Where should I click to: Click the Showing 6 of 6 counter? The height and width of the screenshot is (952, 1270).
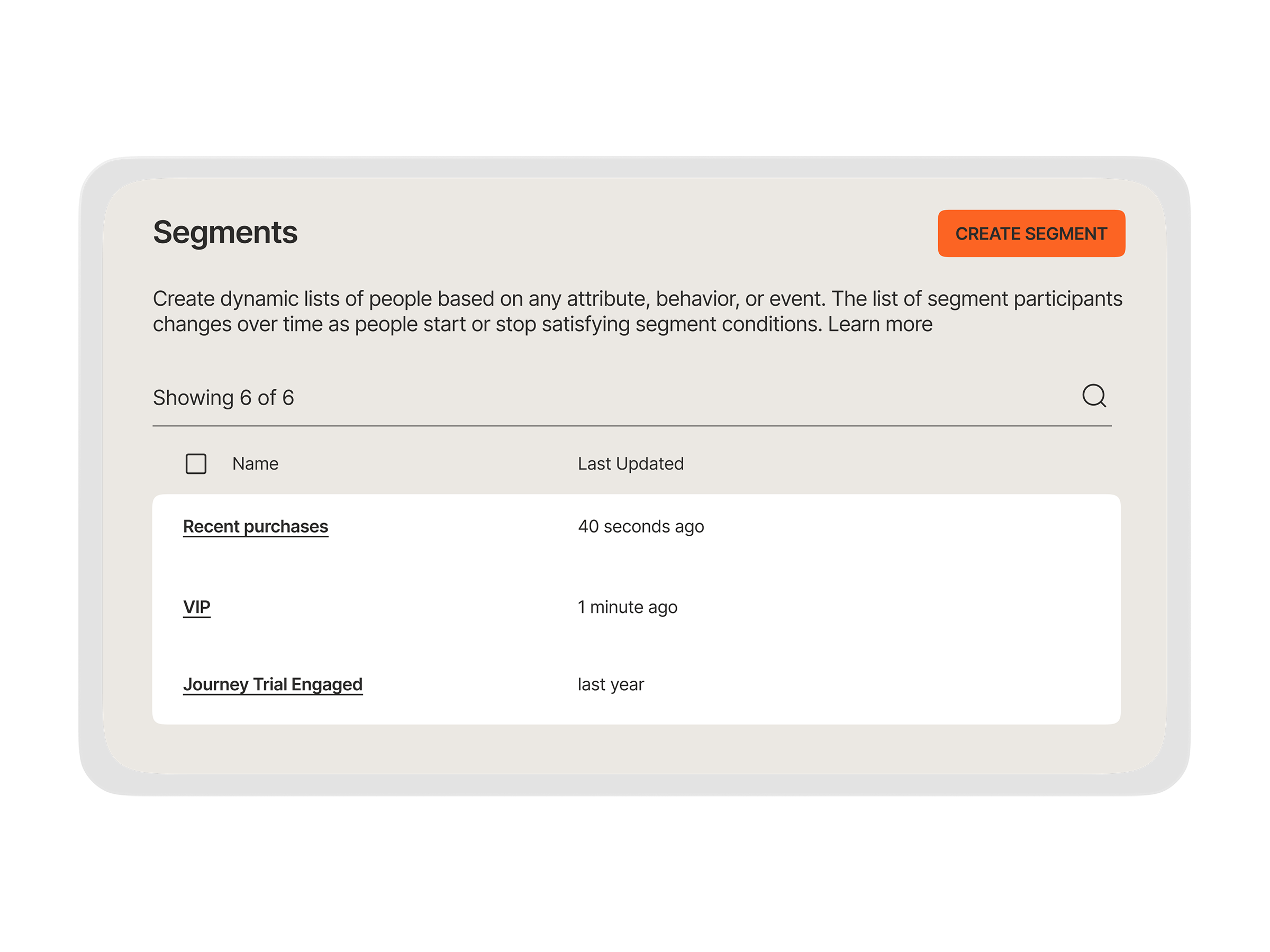point(223,398)
